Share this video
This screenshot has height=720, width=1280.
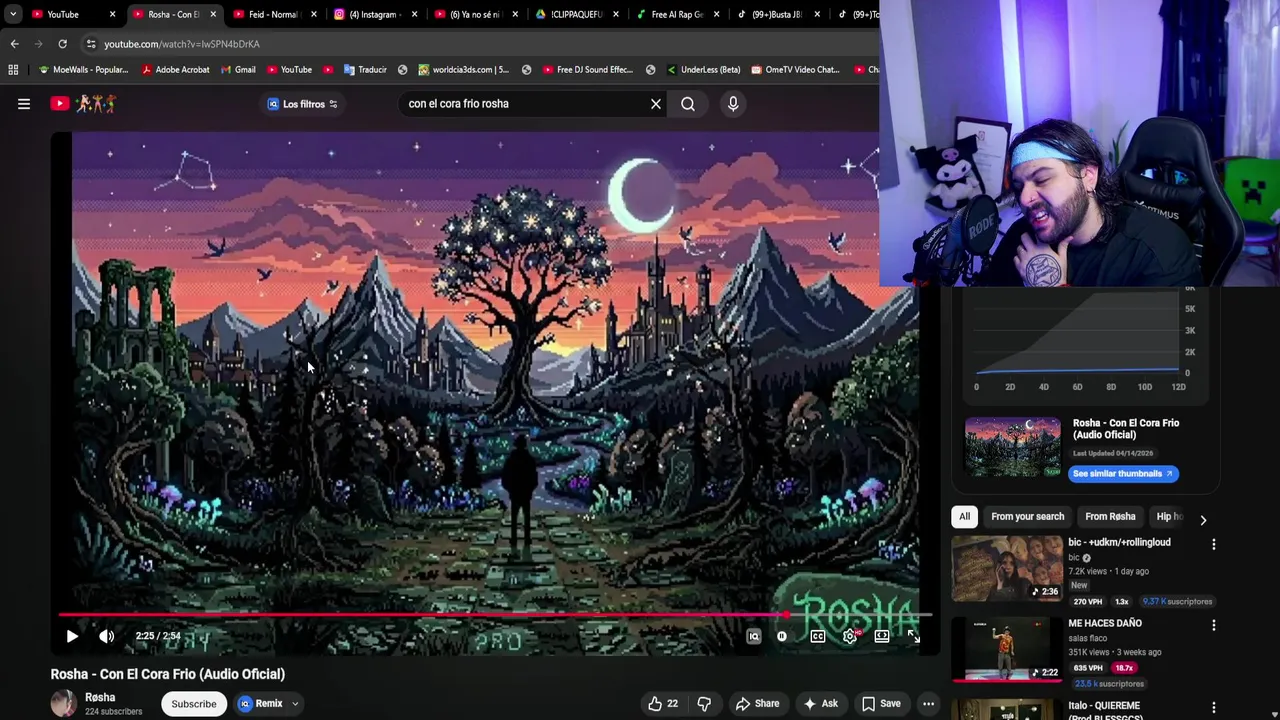click(x=757, y=704)
